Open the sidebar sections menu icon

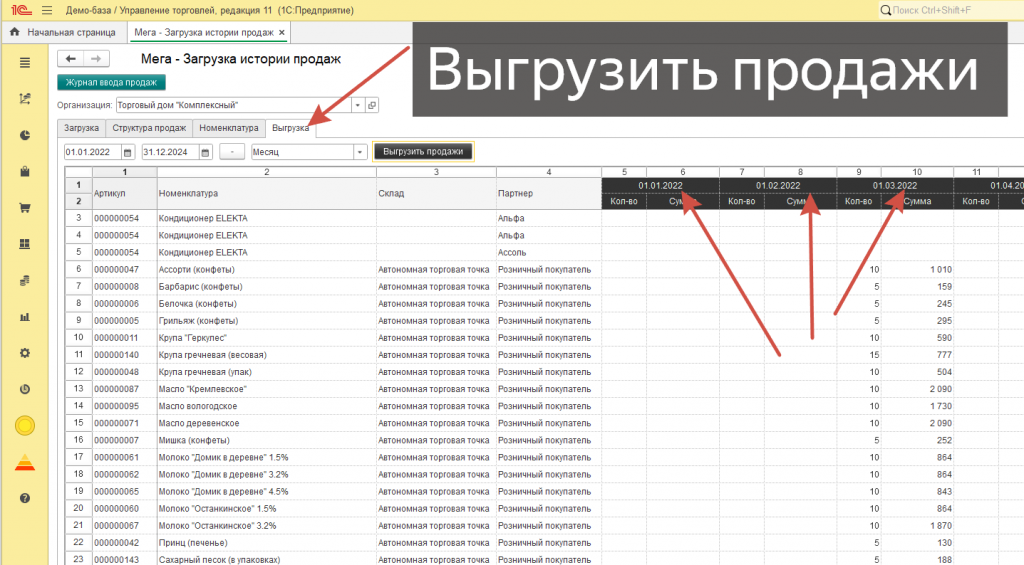coord(25,63)
